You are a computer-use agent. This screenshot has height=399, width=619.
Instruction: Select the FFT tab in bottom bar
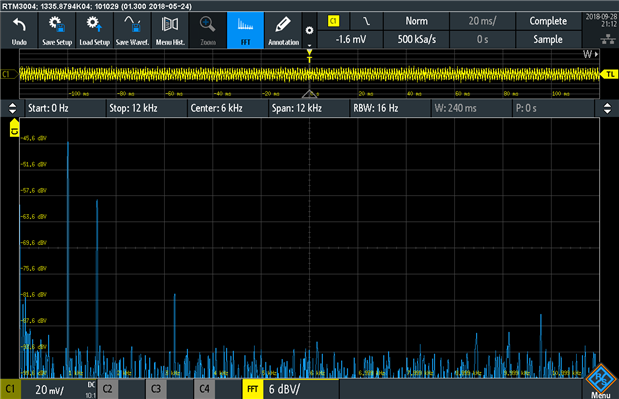(x=253, y=389)
